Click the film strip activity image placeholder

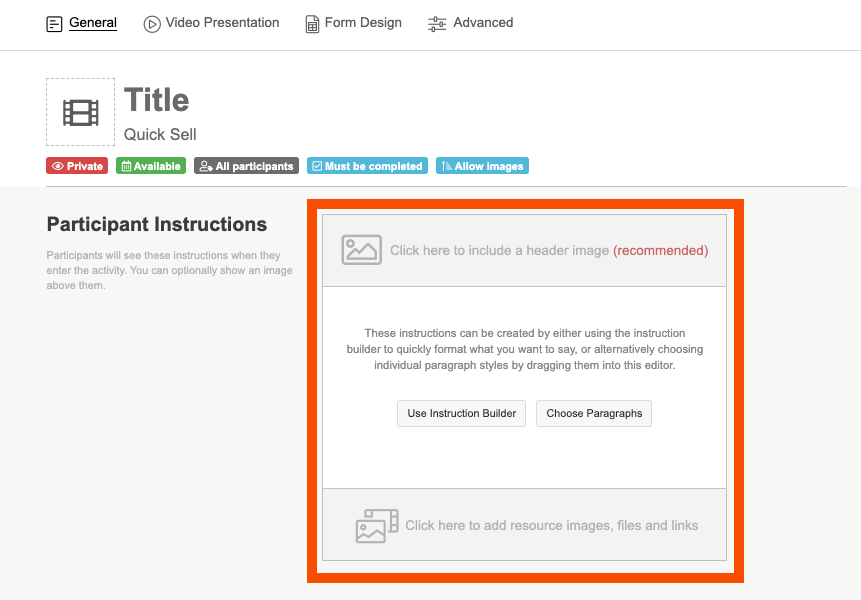point(80,113)
